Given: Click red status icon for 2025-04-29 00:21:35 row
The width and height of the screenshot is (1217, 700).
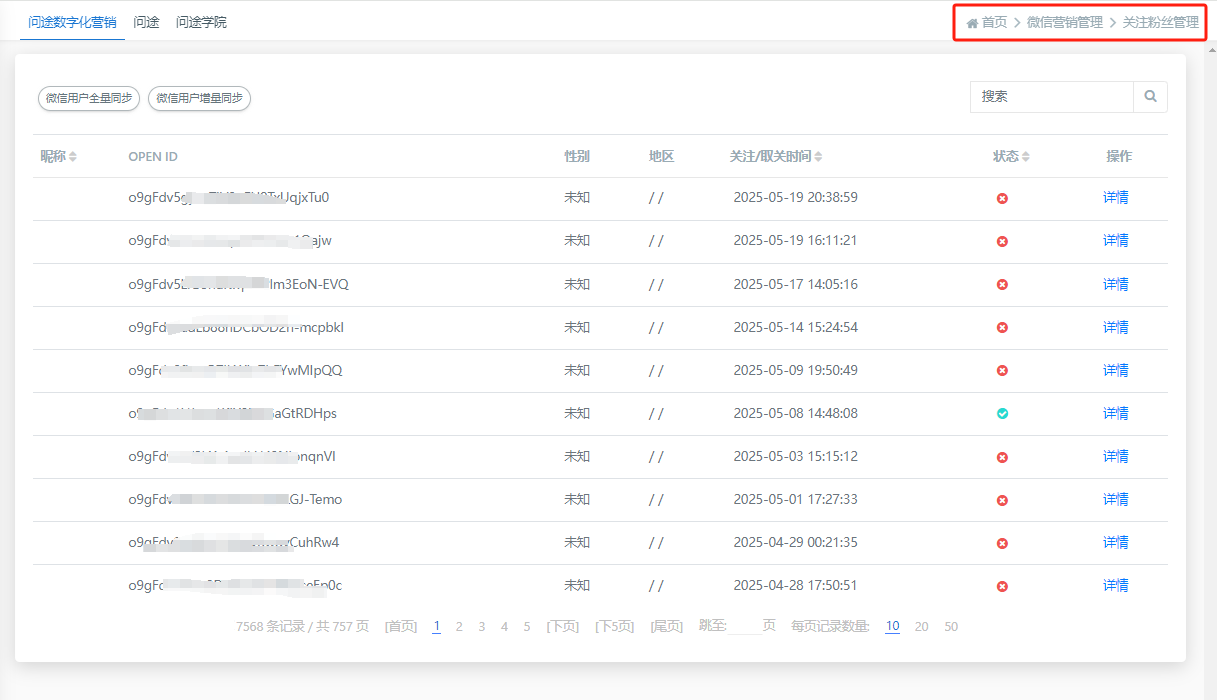Looking at the screenshot, I should 1002,543.
